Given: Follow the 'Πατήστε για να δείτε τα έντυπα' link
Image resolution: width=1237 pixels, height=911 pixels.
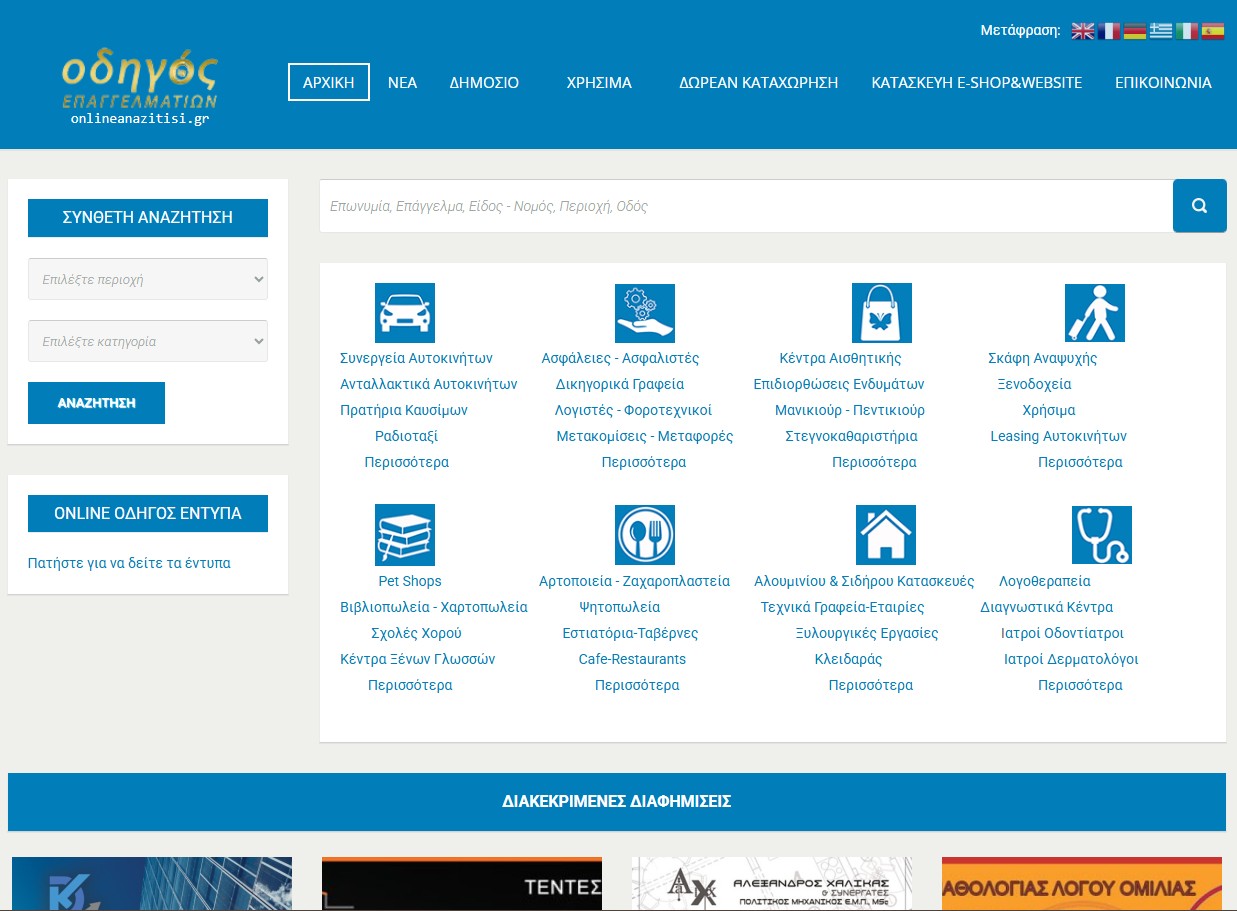Looking at the screenshot, I should [129, 563].
